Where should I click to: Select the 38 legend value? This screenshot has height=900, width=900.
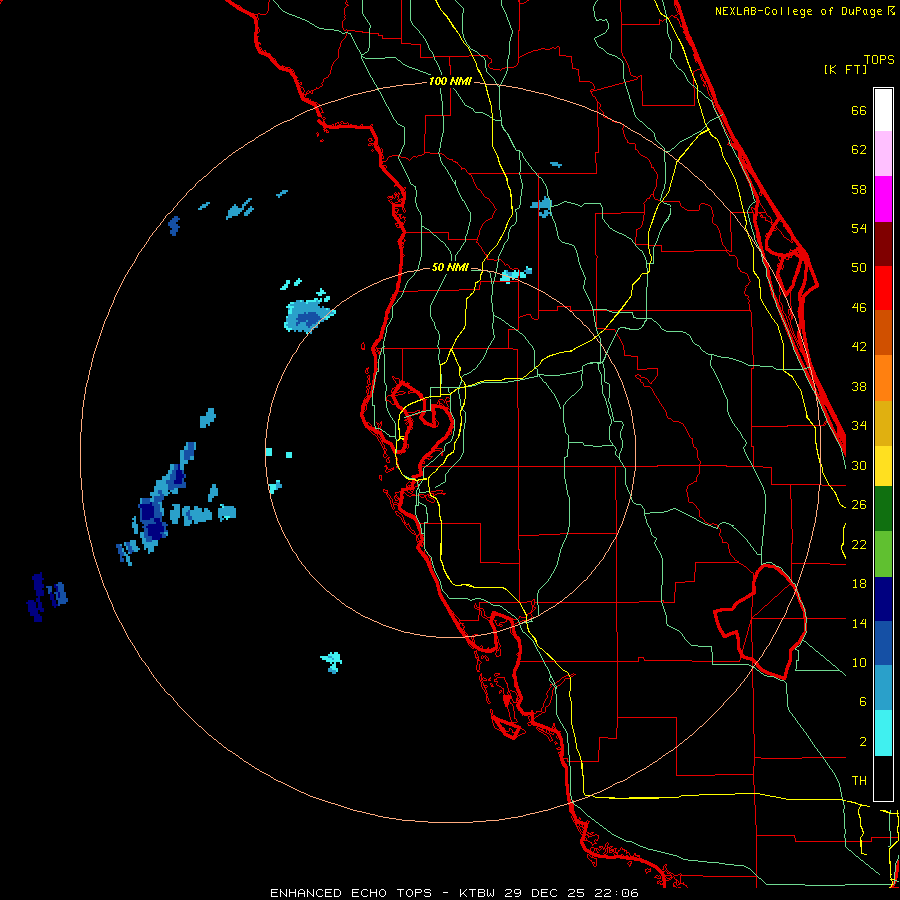tap(859, 386)
